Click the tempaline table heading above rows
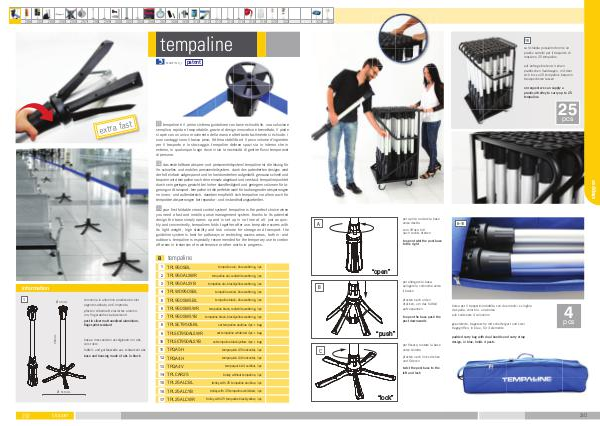The image size is (600, 426). (x=180, y=258)
